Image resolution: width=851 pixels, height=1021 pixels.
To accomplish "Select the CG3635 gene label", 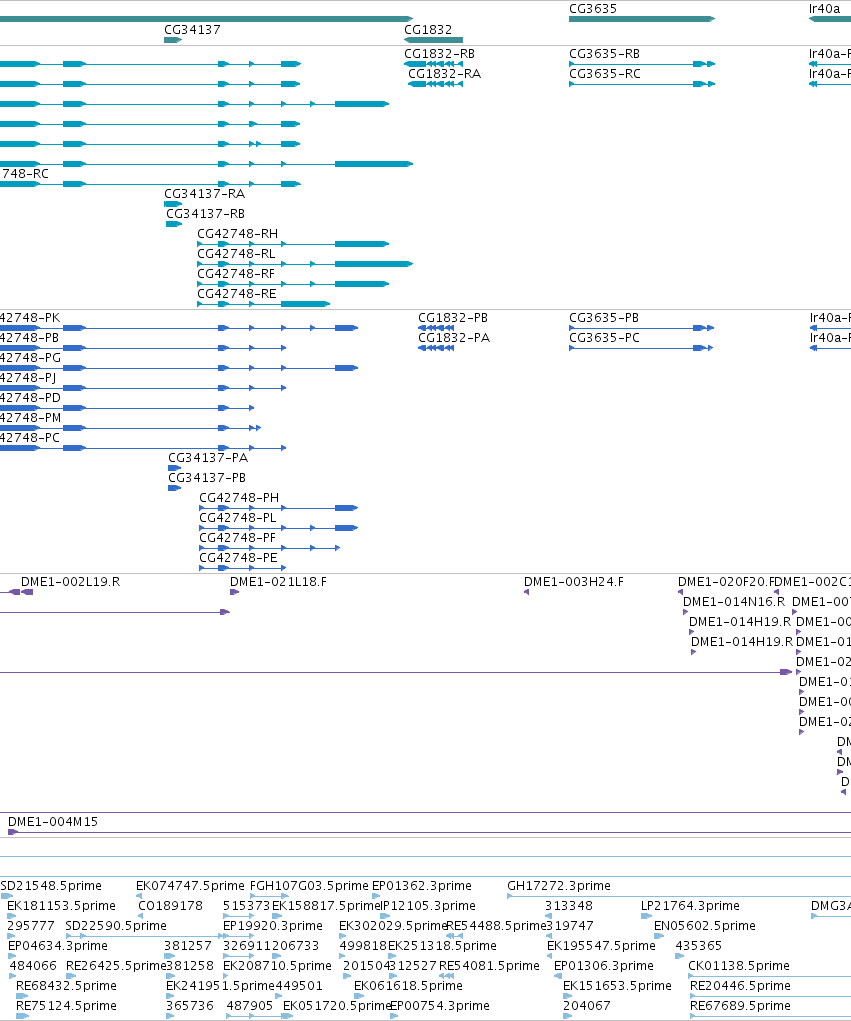I will coord(593,8).
